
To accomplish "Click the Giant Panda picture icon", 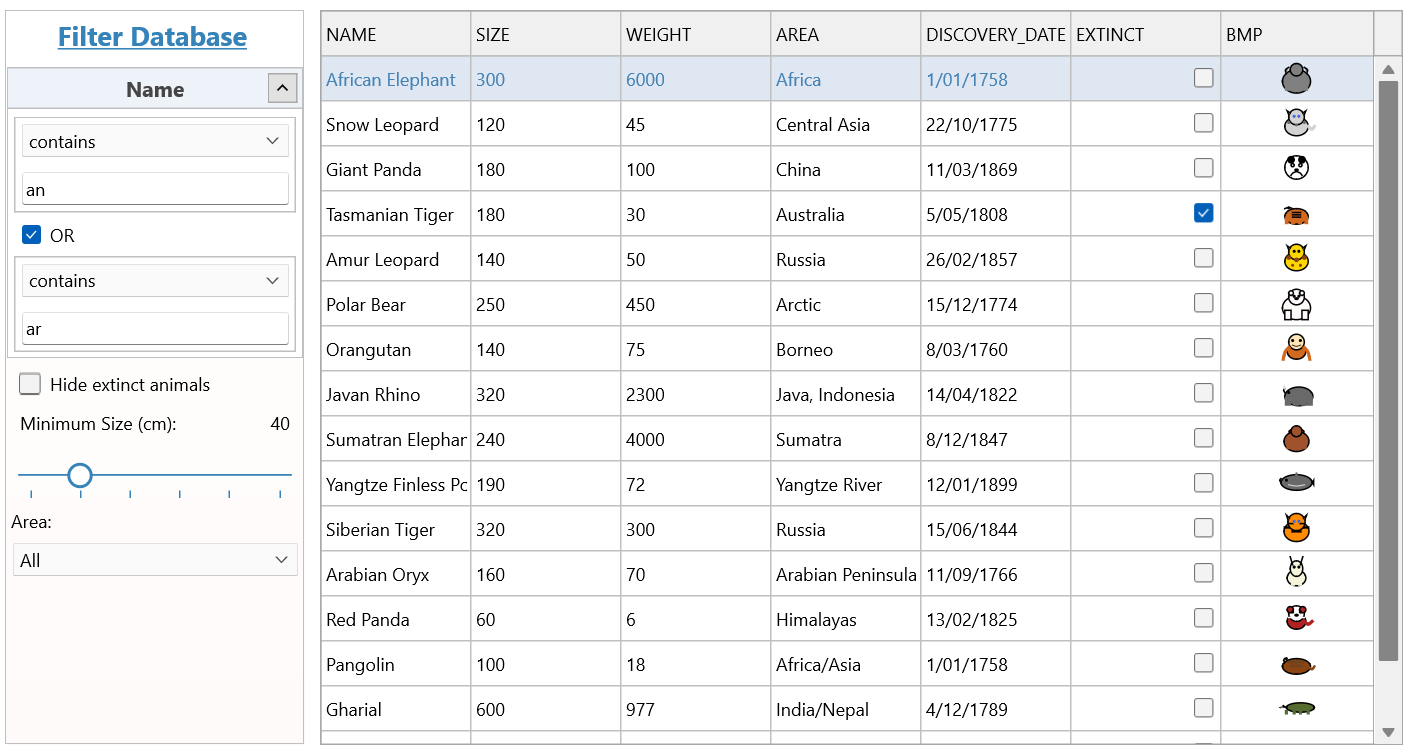I will [x=1296, y=169].
